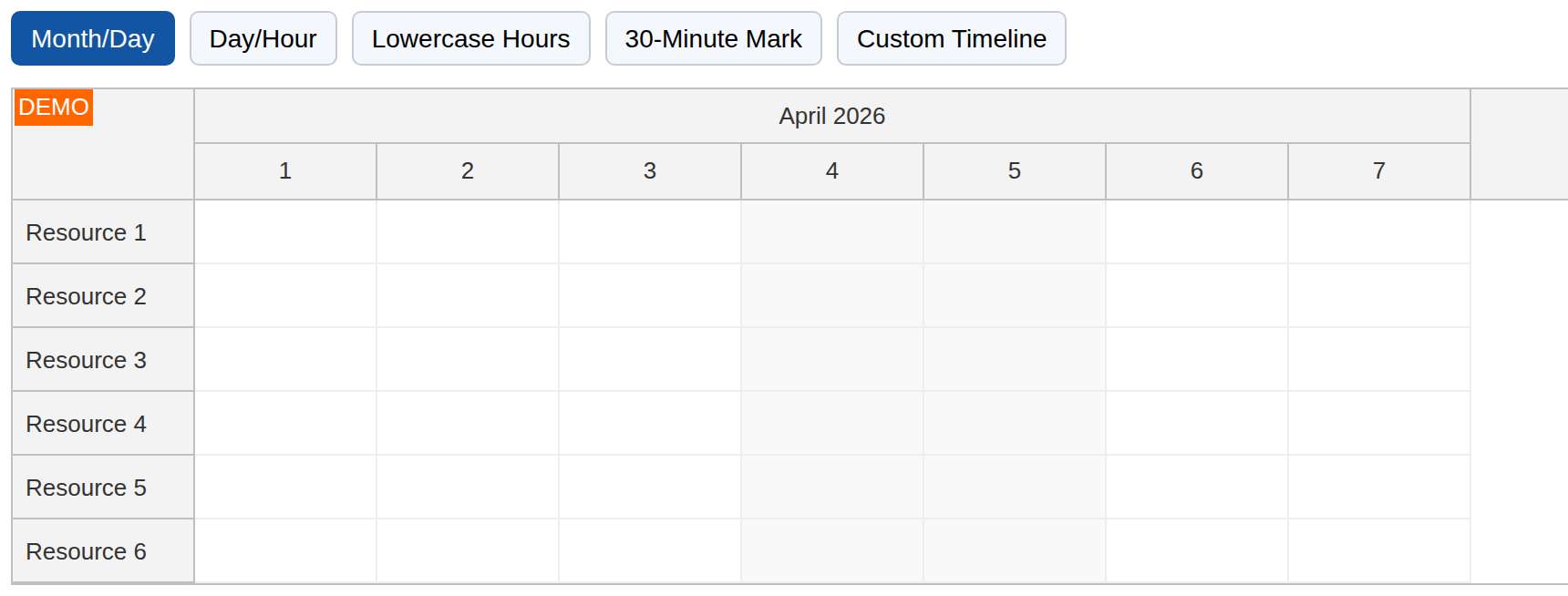Pick day 7 in timeline header
1568x596 pixels.
click(1379, 171)
